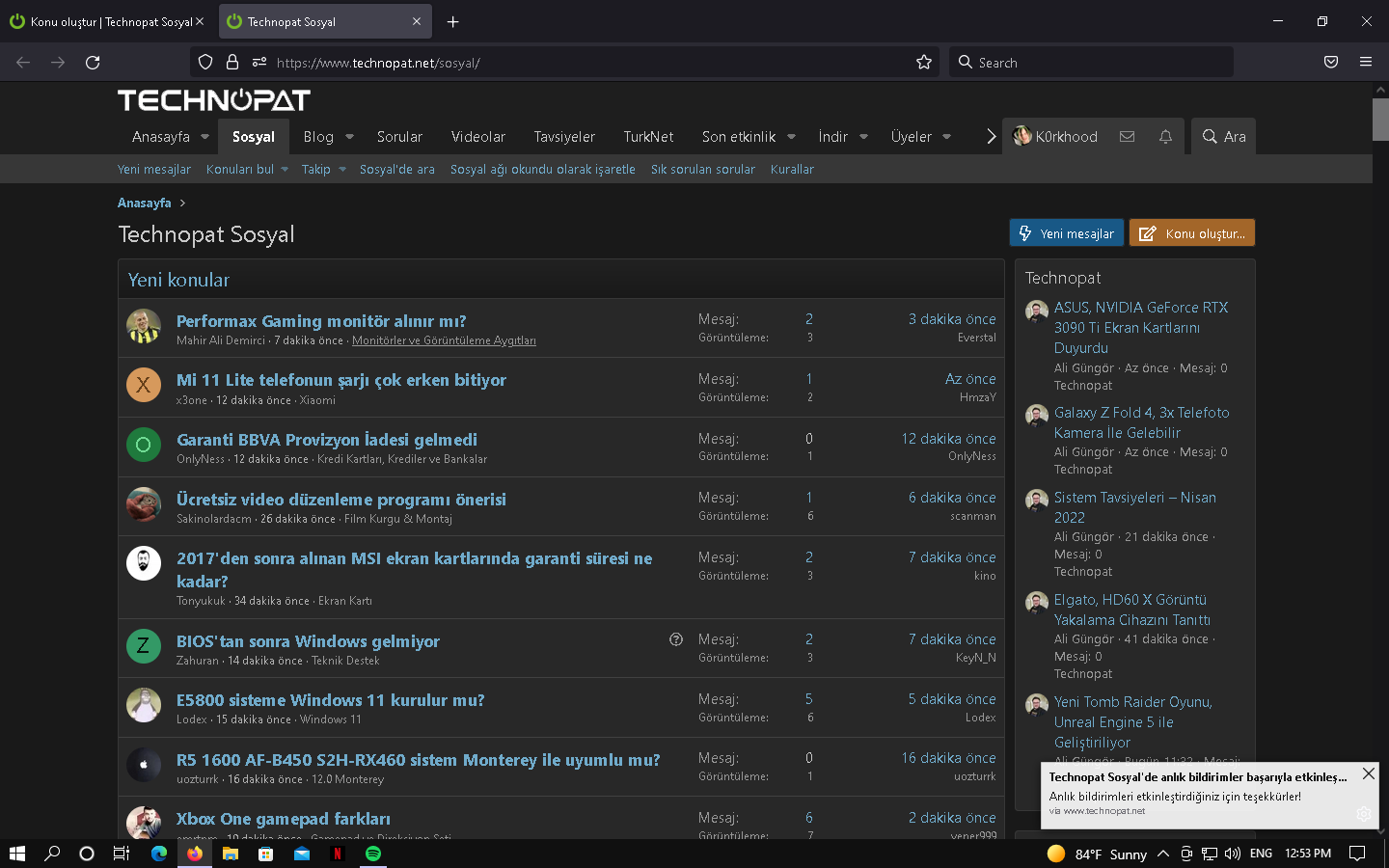1389x868 pixels.
Task: Open File Explorer from the taskbar
Action: (x=231, y=854)
